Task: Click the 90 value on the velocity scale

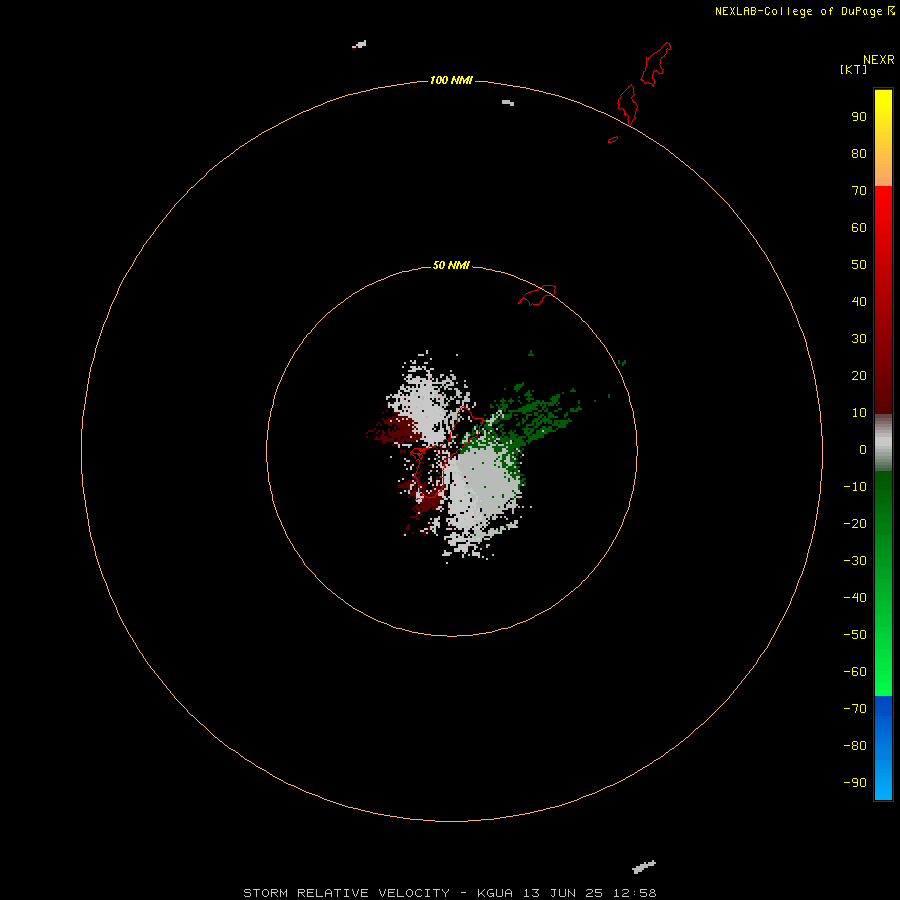Action: 859,117
